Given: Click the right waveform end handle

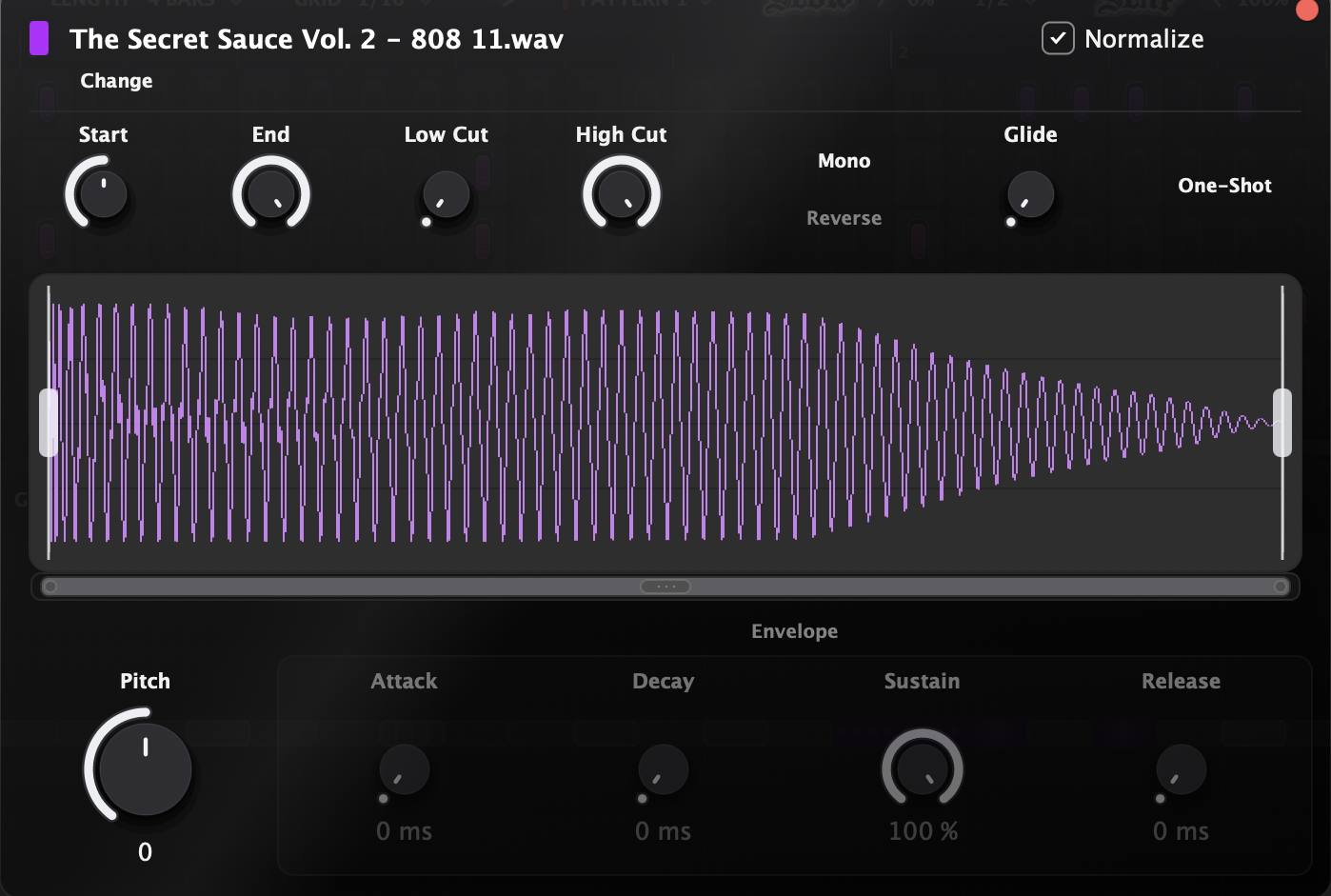Looking at the screenshot, I should pyautogui.click(x=1282, y=423).
